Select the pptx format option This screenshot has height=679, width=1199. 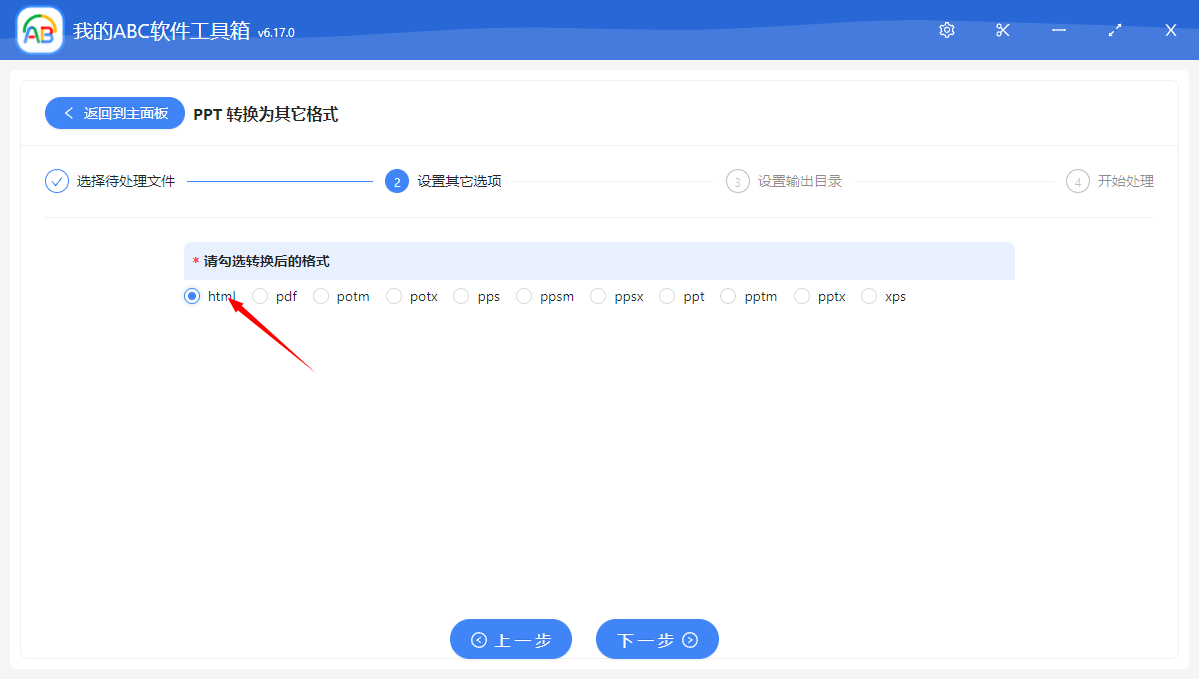point(802,296)
